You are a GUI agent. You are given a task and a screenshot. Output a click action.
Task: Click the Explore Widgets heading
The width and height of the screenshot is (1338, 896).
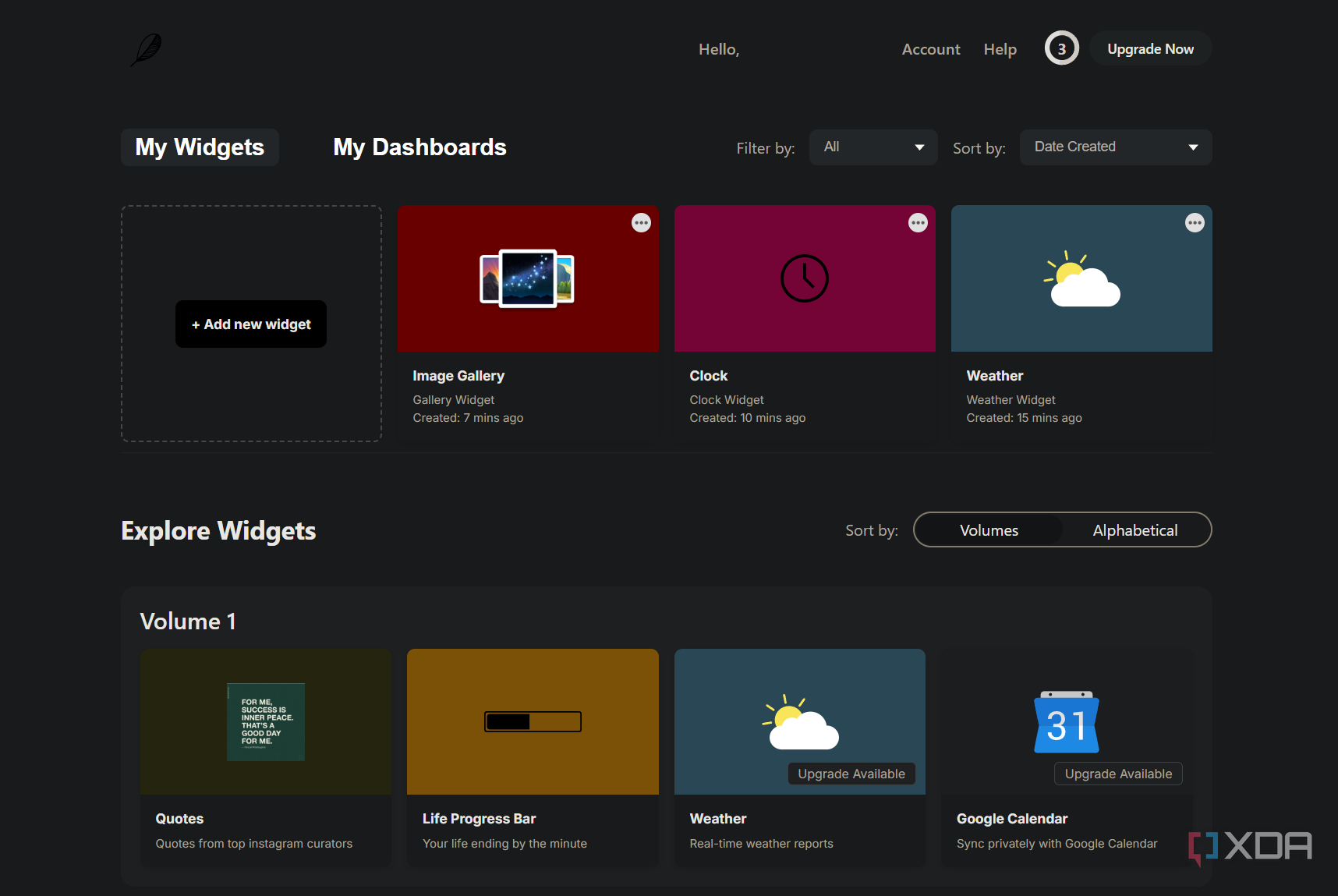[x=218, y=530]
